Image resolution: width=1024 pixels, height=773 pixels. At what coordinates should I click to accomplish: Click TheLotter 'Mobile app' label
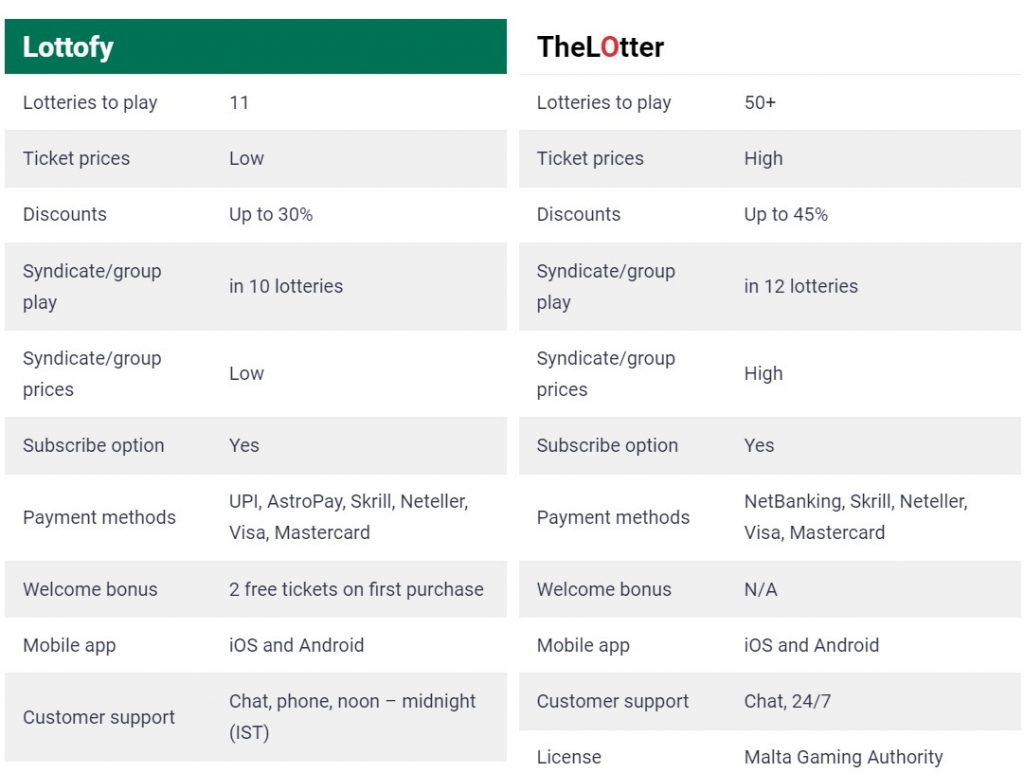583,646
